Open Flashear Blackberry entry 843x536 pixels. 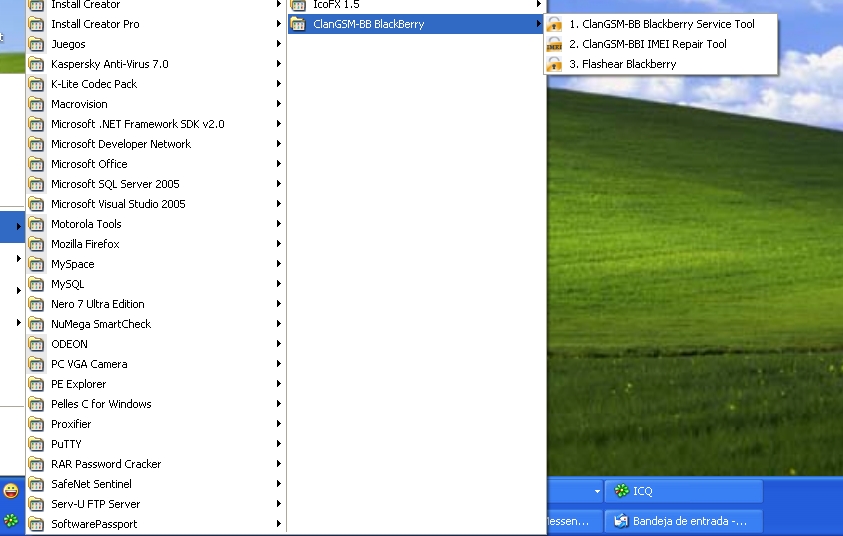pyautogui.click(x=661, y=64)
